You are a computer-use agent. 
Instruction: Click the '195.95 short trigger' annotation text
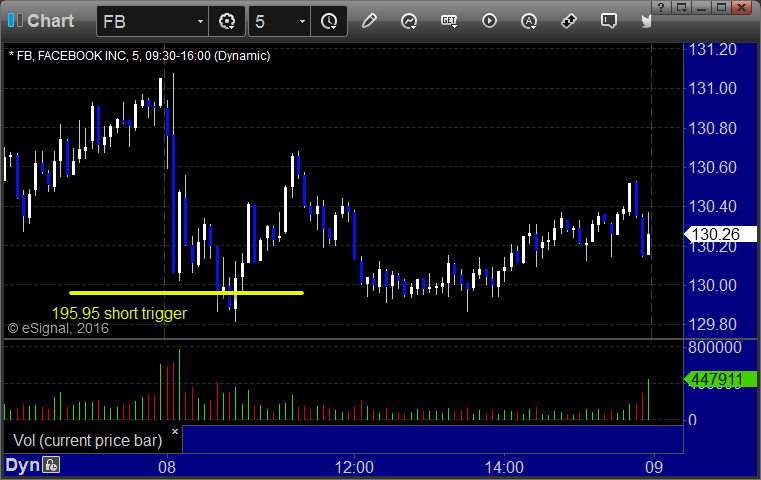click(x=119, y=313)
